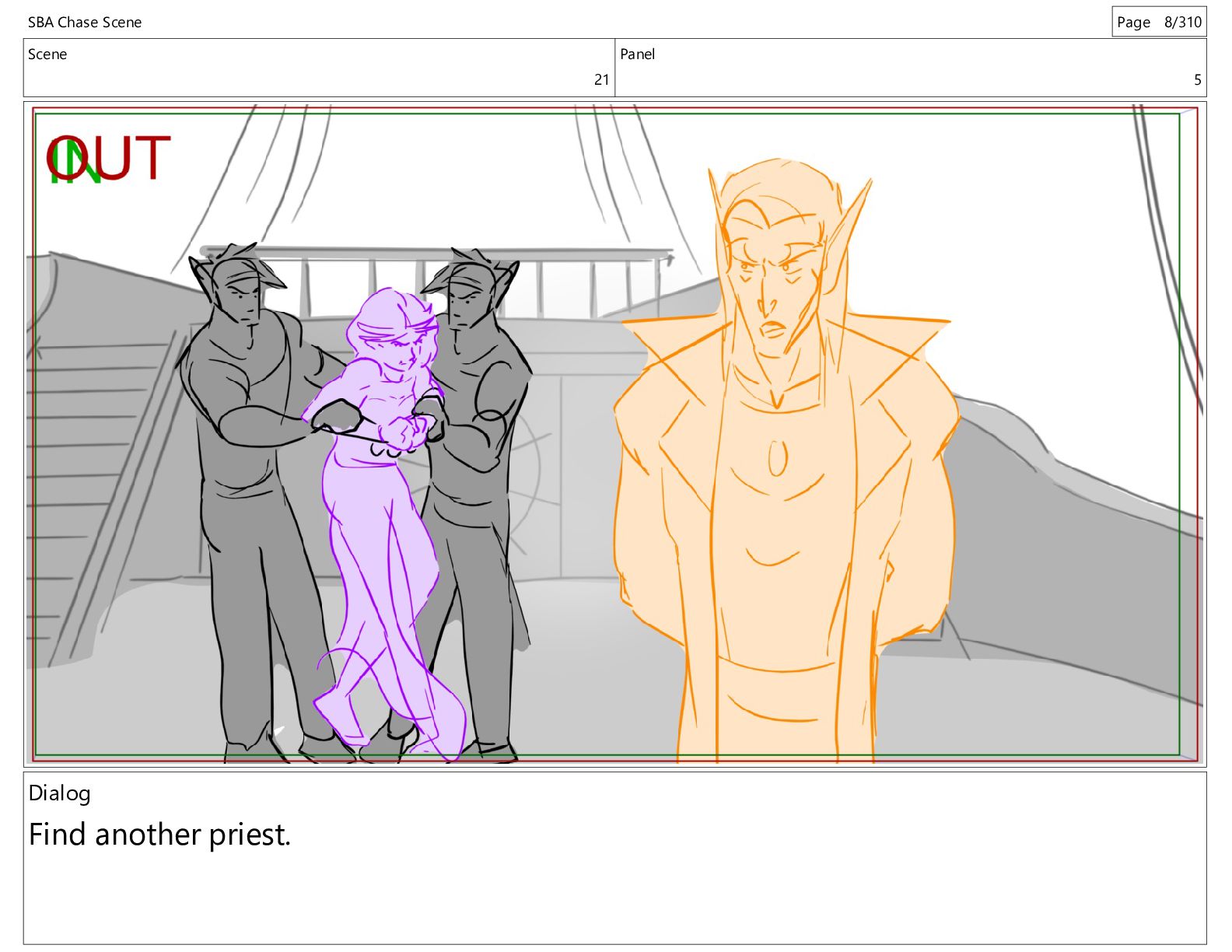Click the 'Page 8/310' page indicator
The width and height of the screenshot is (1232, 952).
tap(1159, 22)
